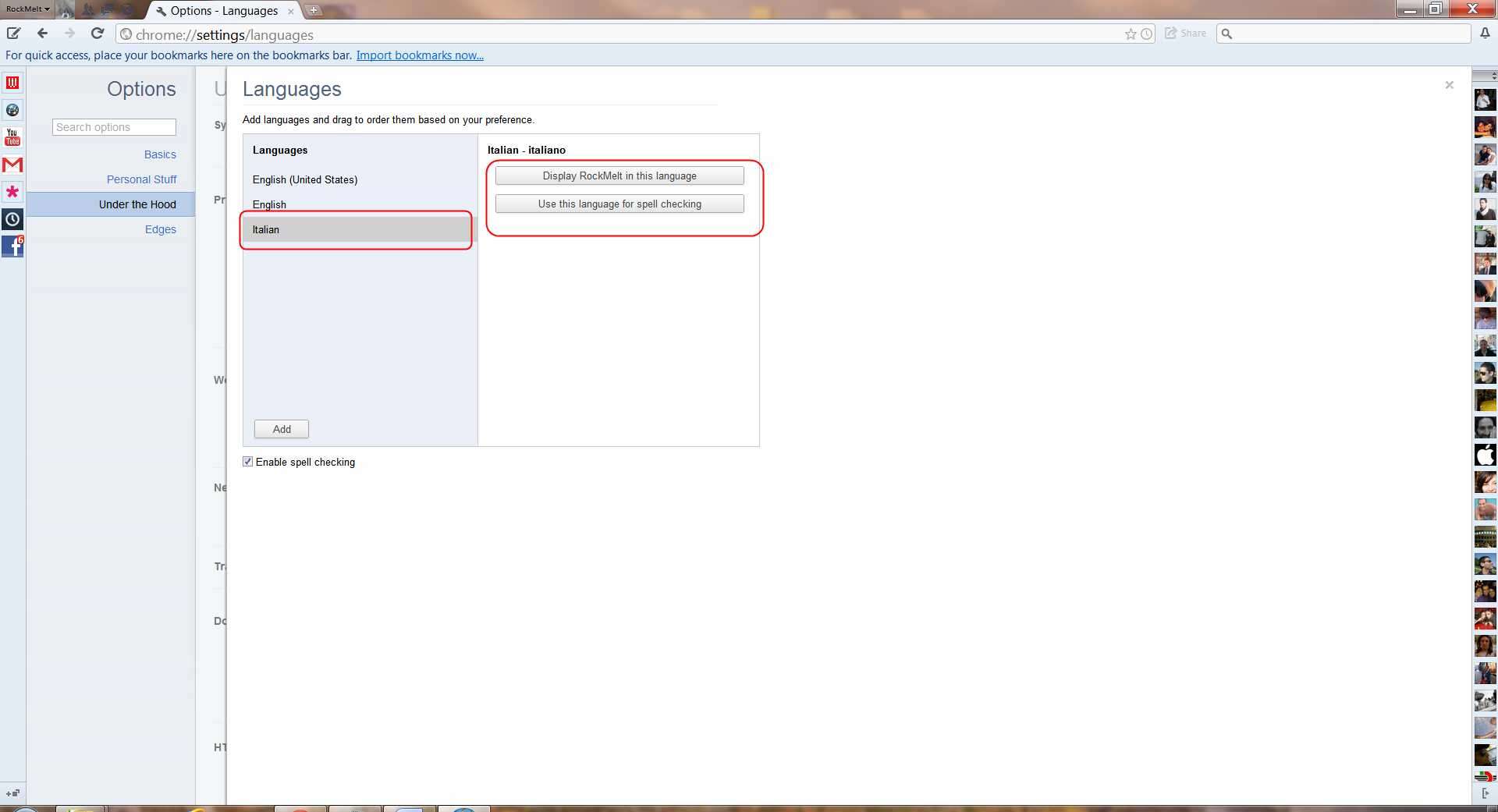This screenshot has height=812, width=1498.
Task: Click the collapse icon at bottom of friend edge
Action: [1485, 793]
